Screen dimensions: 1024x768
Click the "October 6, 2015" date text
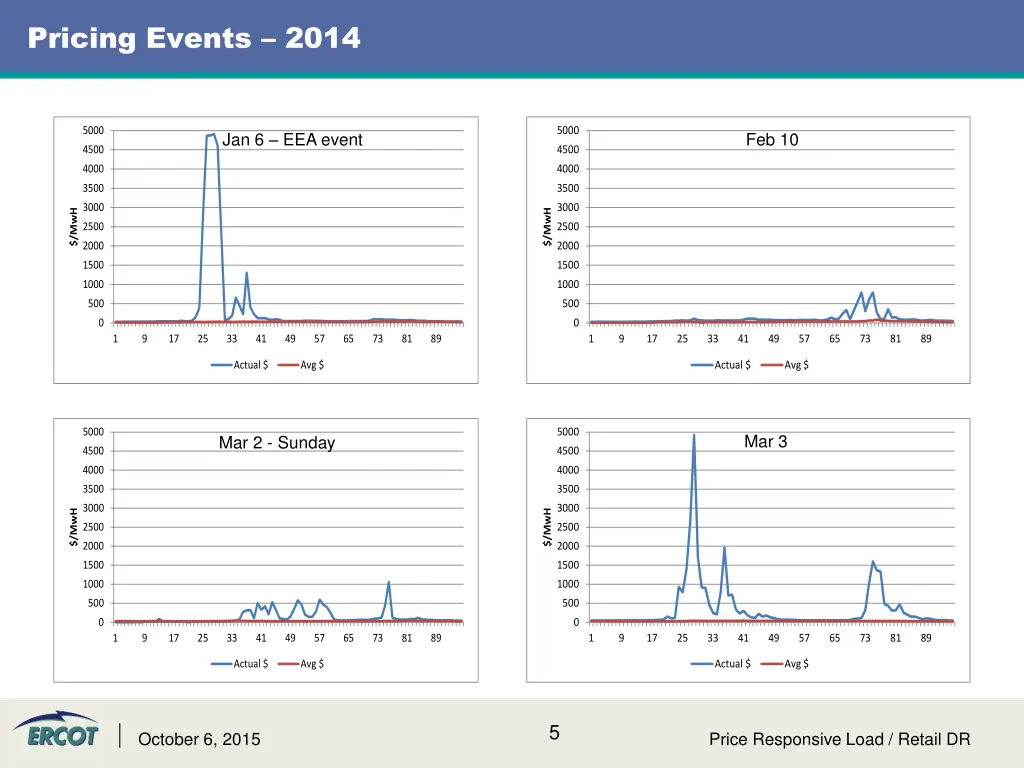(199, 740)
